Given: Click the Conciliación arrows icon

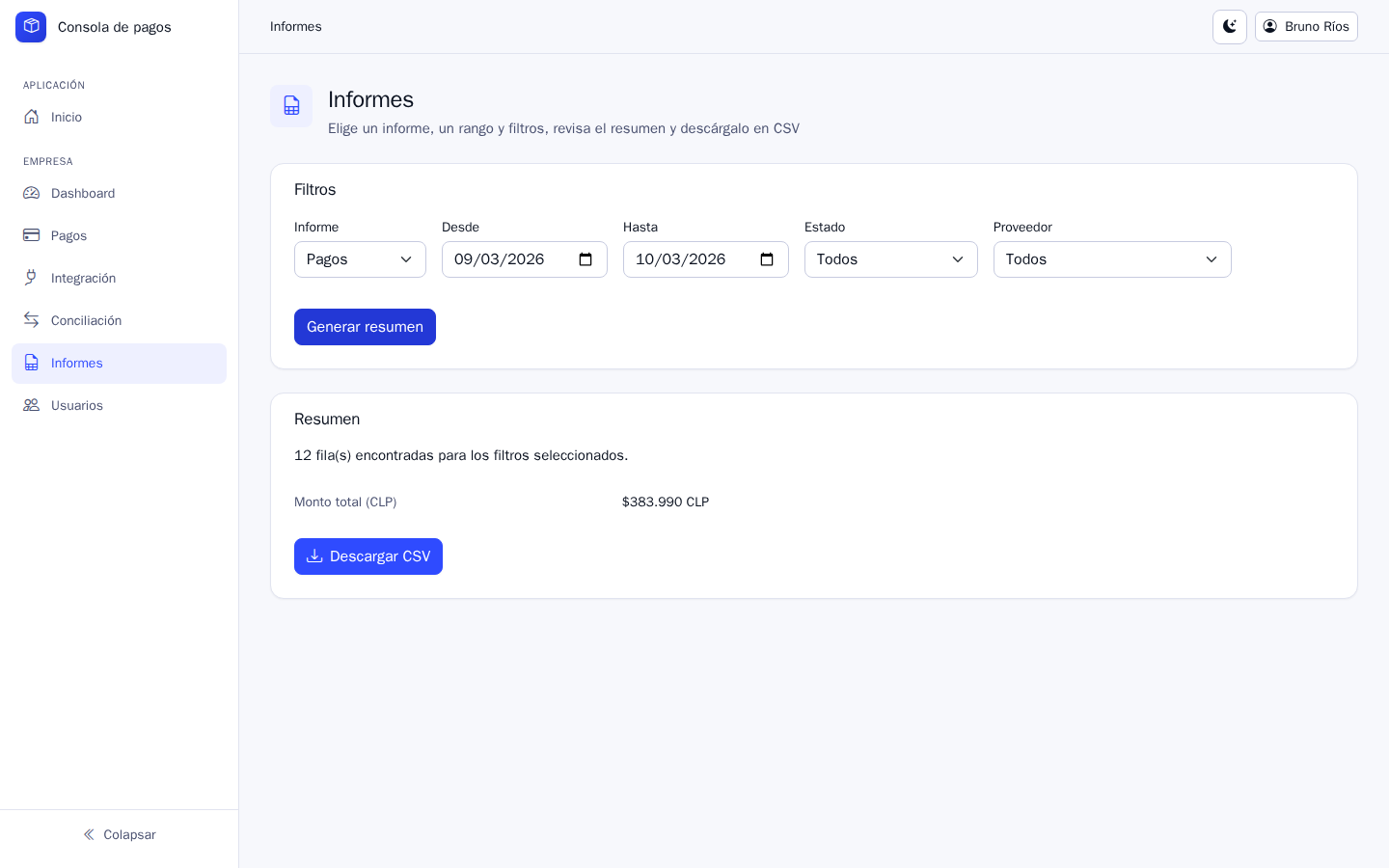Looking at the screenshot, I should tap(32, 320).
